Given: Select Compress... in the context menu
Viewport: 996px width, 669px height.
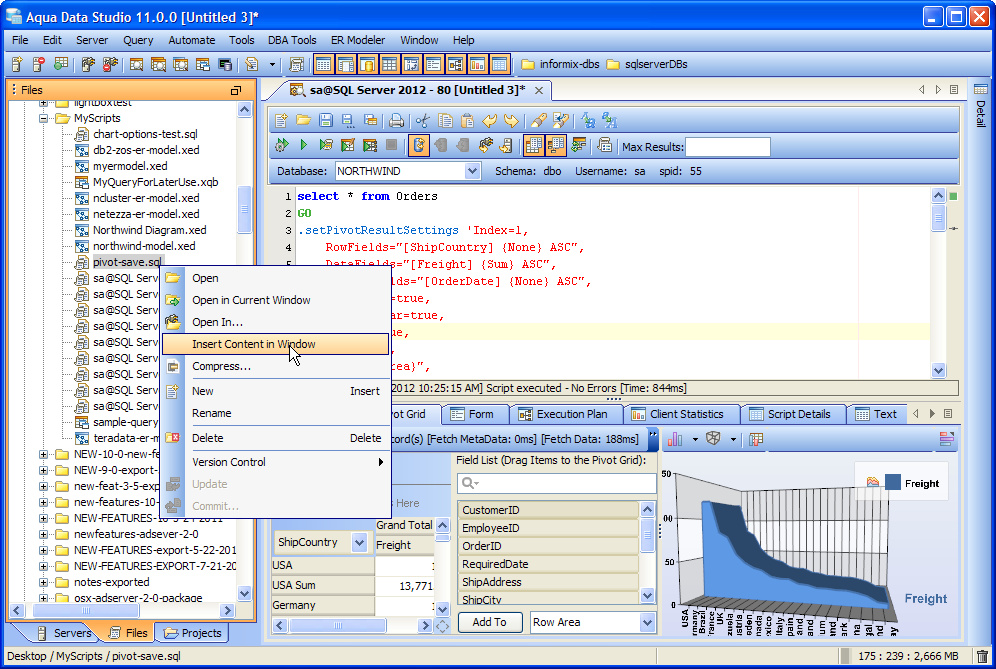Looking at the screenshot, I should click(276, 366).
